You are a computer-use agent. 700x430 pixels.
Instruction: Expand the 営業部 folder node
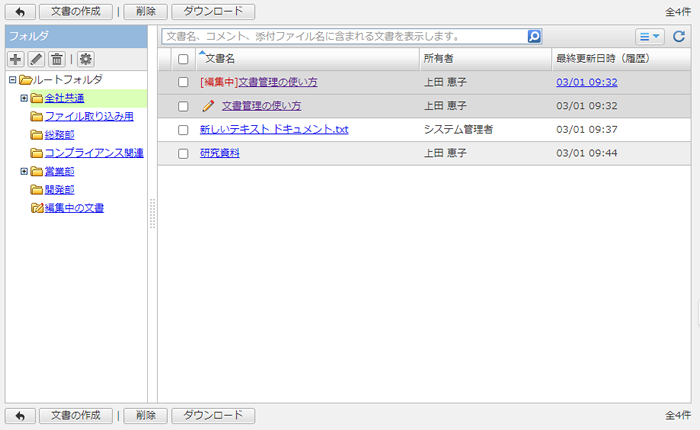[x=24, y=171]
